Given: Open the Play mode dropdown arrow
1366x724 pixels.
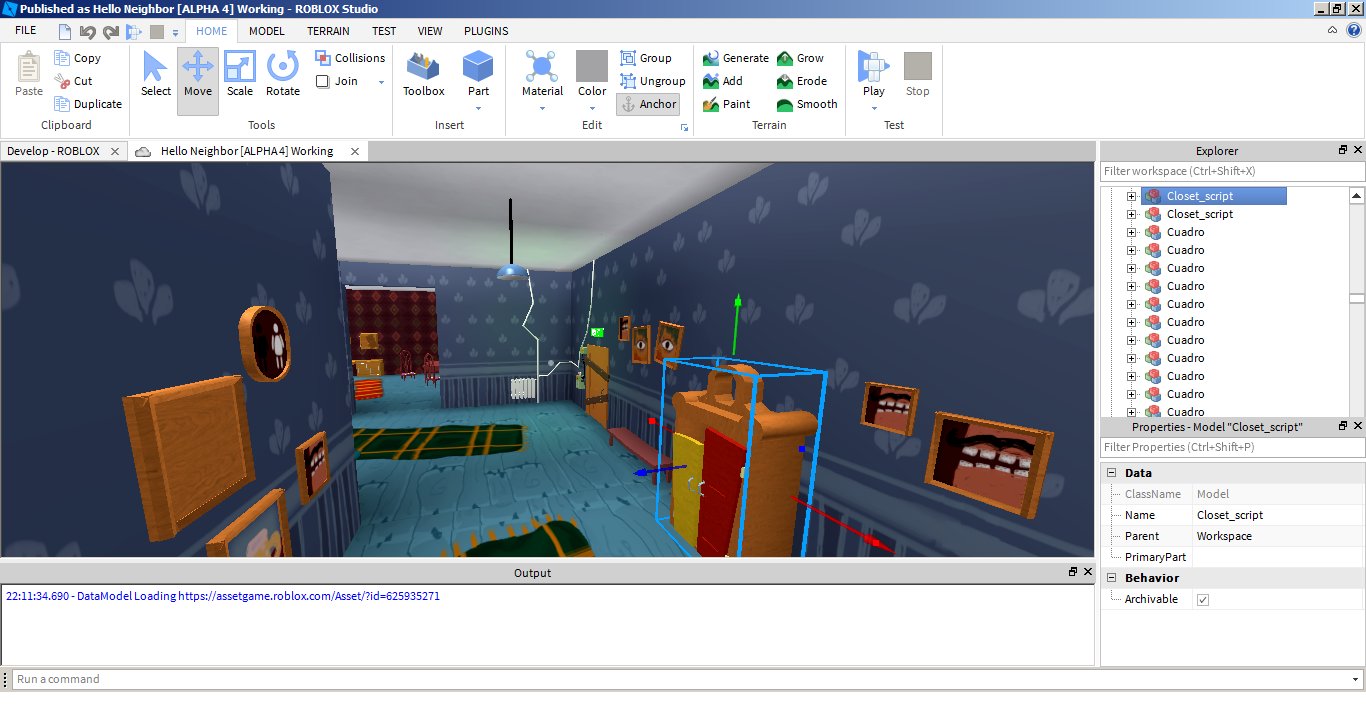Looking at the screenshot, I should [874, 108].
